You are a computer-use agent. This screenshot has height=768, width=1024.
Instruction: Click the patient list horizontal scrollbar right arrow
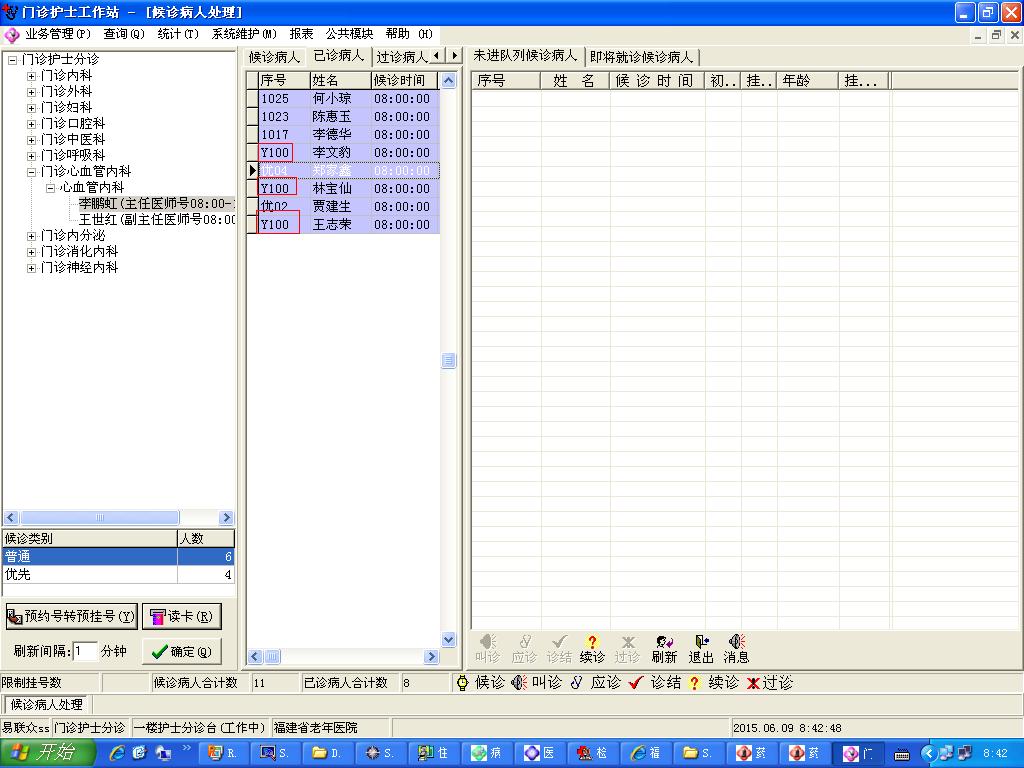click(431, 657)
